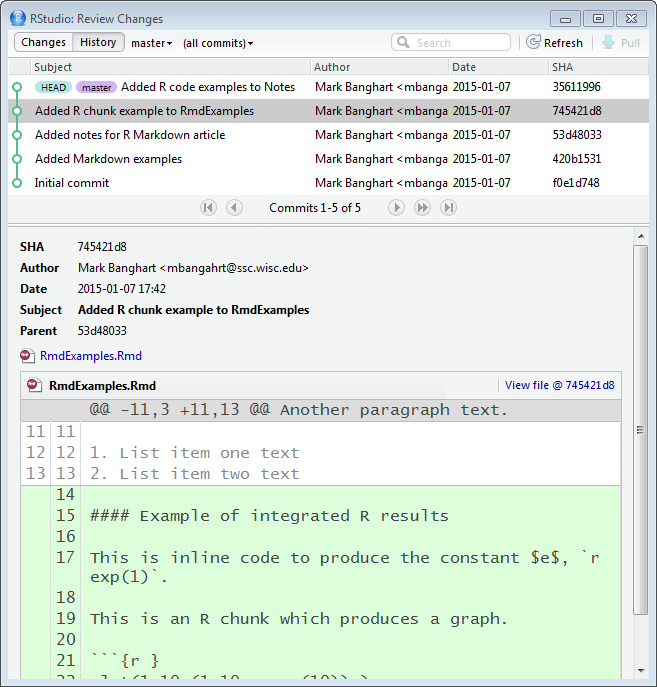The height and width of the screenshot is (687, 657).
Task: Click View file @ 745421d8 link
Action: (559, 385)
